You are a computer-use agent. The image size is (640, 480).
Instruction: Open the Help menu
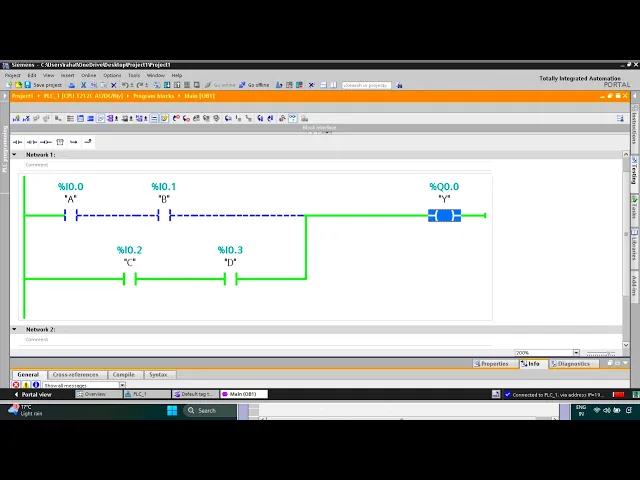[x=176, y=76]
